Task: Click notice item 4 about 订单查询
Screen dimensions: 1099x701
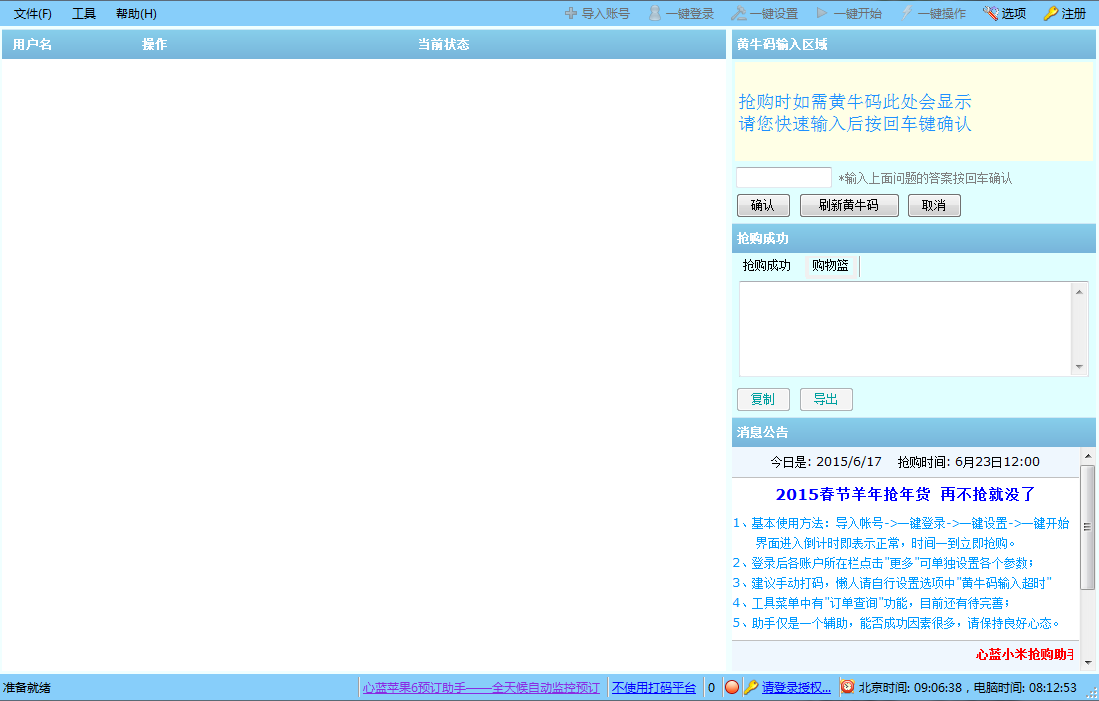Action: 871,603
